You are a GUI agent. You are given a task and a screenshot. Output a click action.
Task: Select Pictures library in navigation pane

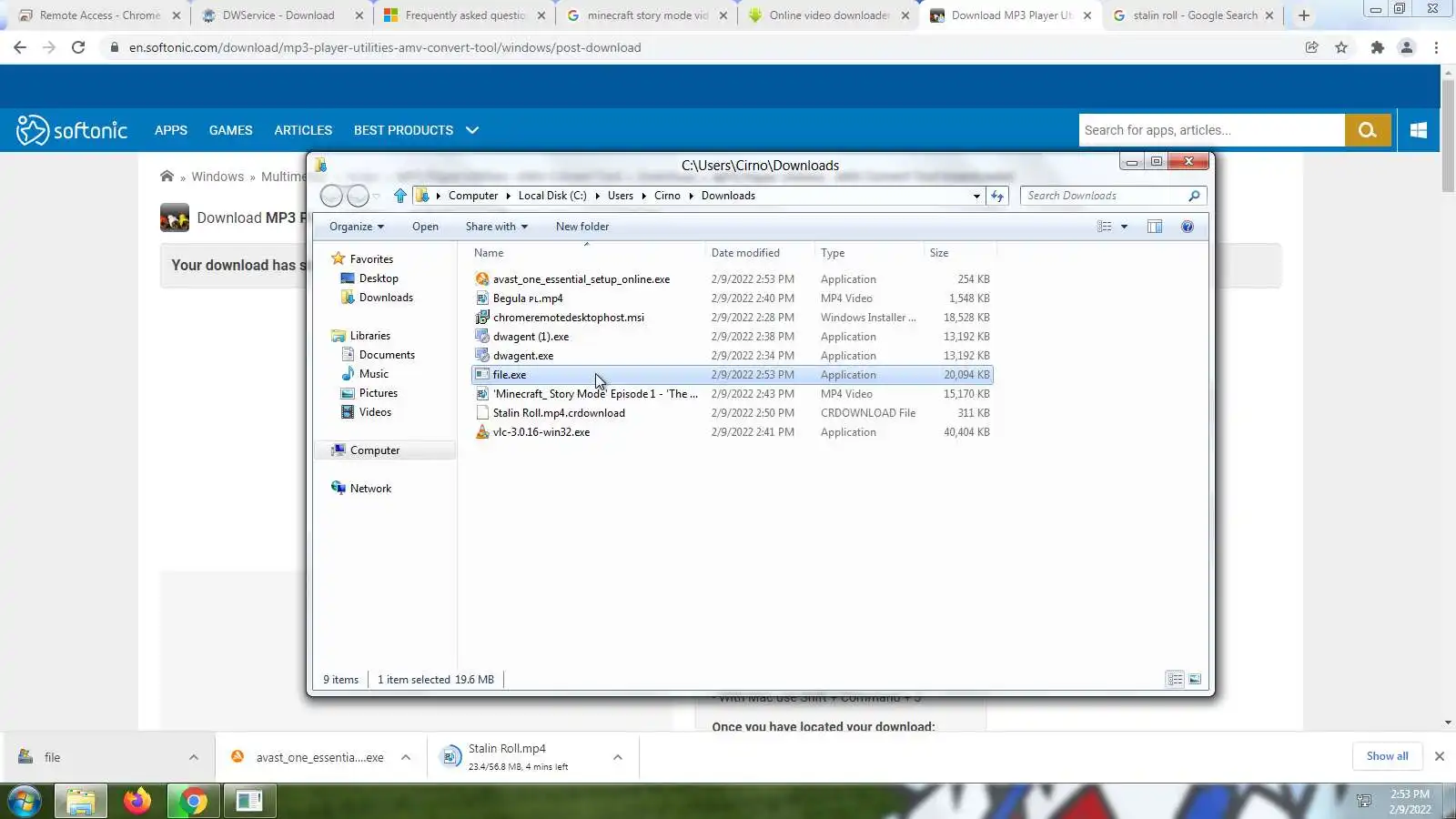click(x=378, y=393)
